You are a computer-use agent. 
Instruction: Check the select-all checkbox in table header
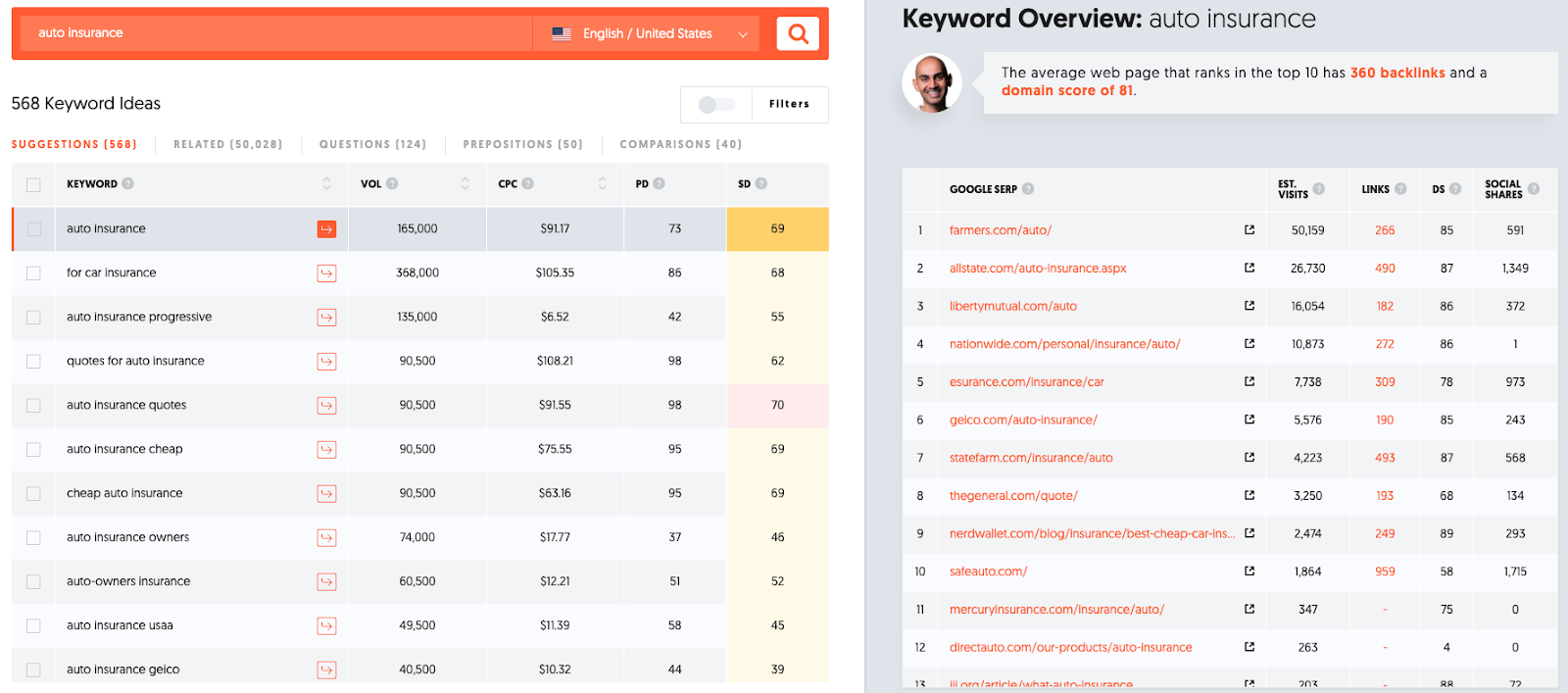[33, 184]
